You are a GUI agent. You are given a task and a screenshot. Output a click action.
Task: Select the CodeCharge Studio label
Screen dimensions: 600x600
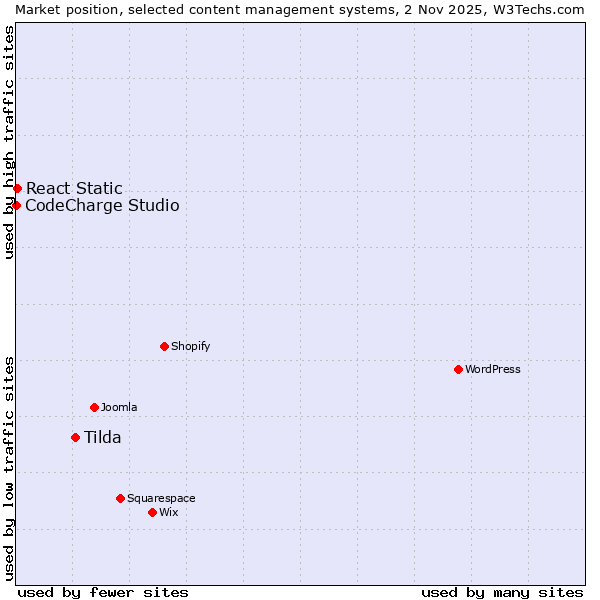(x=102, y=205)
